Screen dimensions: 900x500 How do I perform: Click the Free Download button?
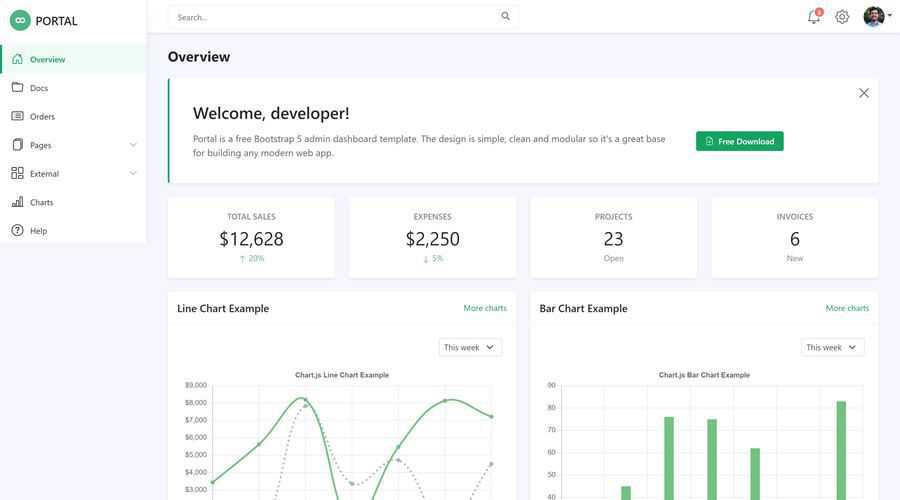pyautogui.click(x=739, y=141)
